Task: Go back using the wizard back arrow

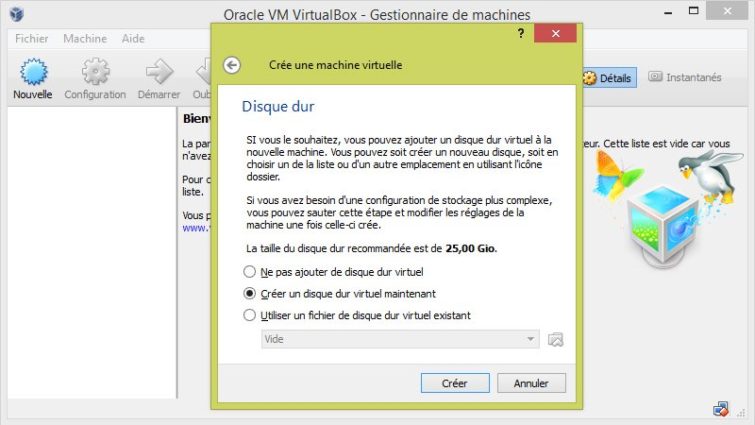Action: (232, 65)
